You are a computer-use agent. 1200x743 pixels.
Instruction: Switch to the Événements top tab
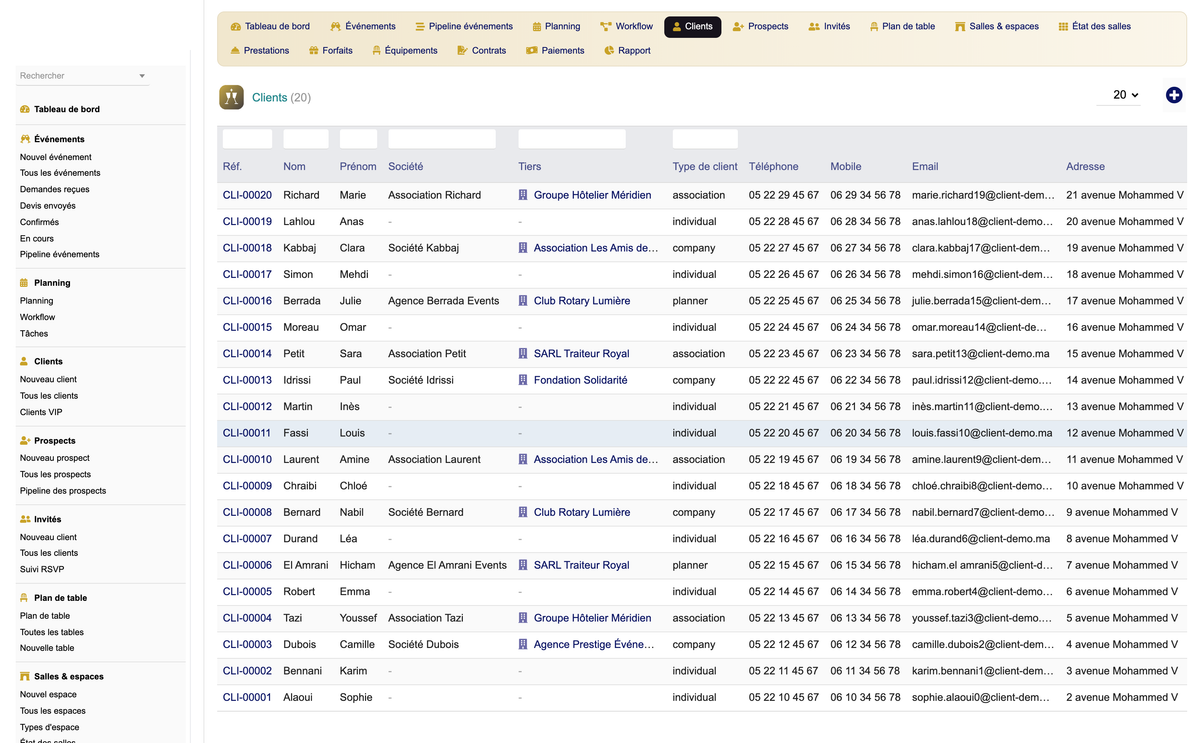[x=363, y=26]
